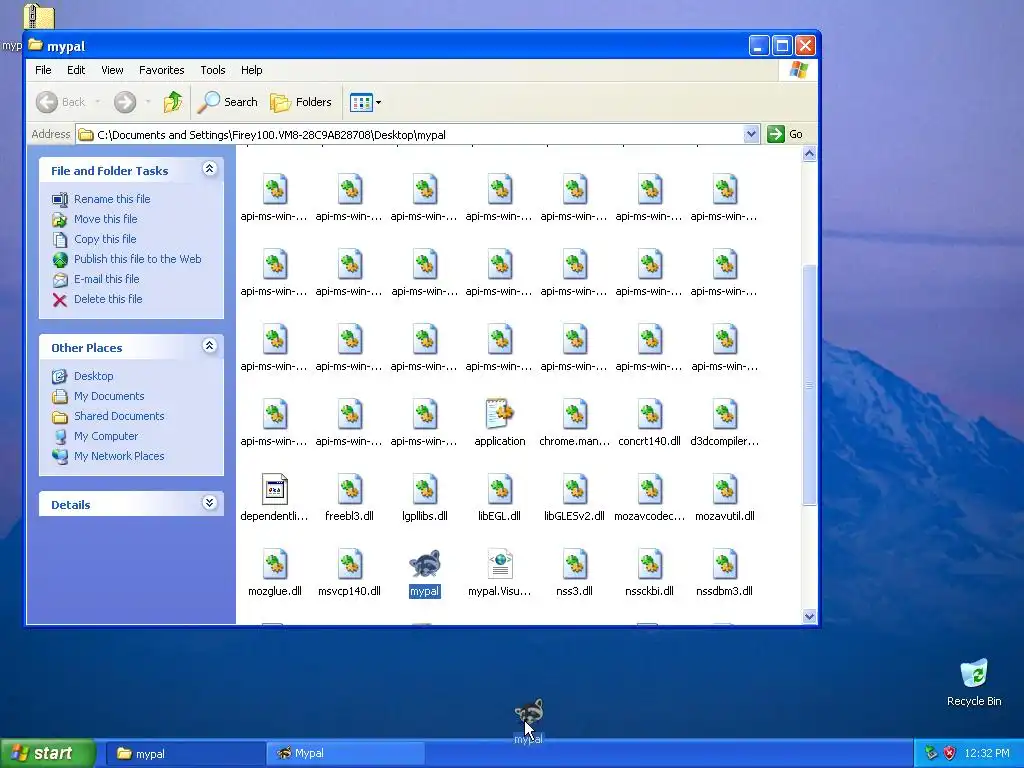Click the Go button beside address bar
The image size is (1024, 768).
click(x=786, y=135)
